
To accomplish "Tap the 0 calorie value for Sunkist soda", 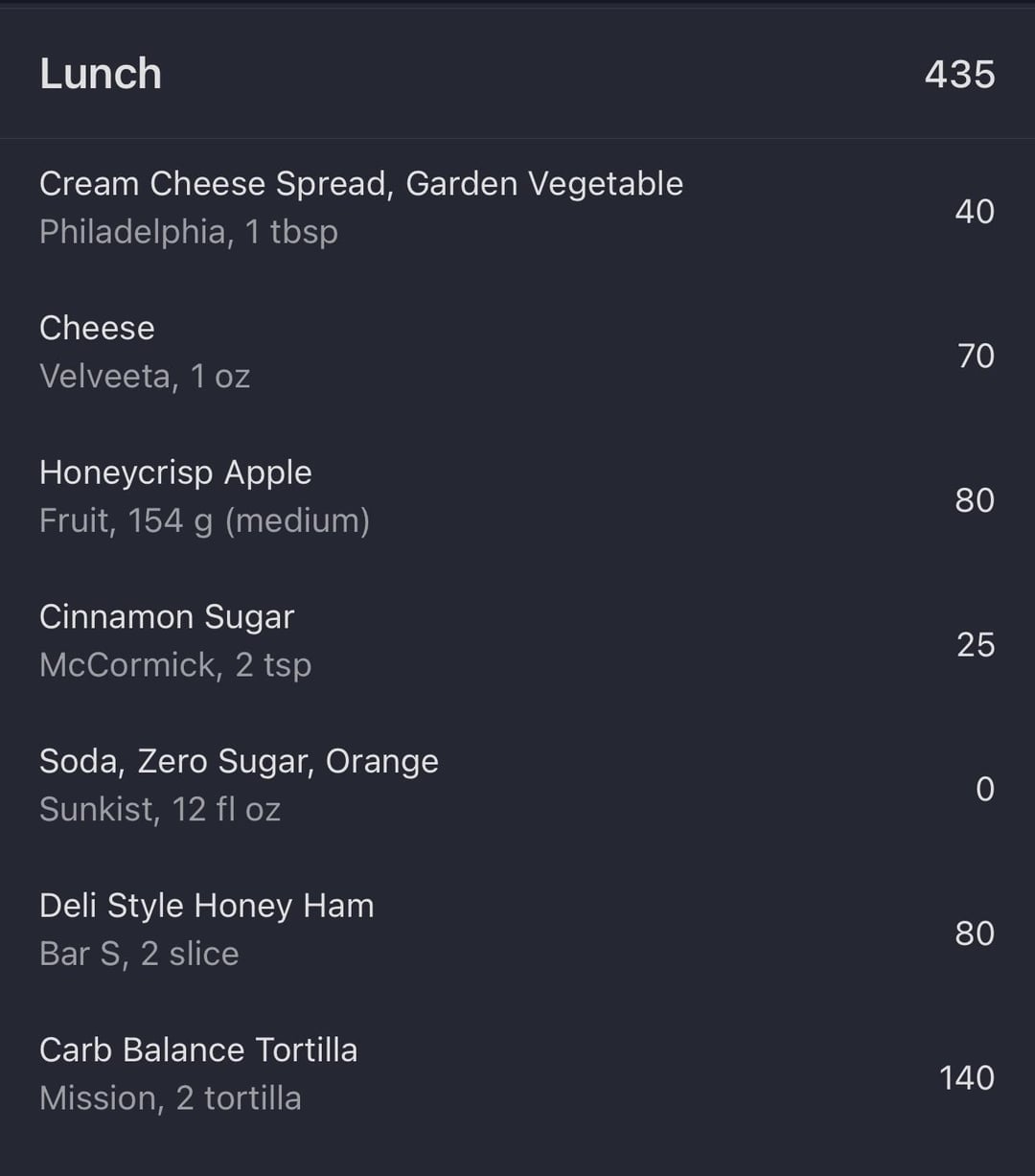I will point(985,789).
